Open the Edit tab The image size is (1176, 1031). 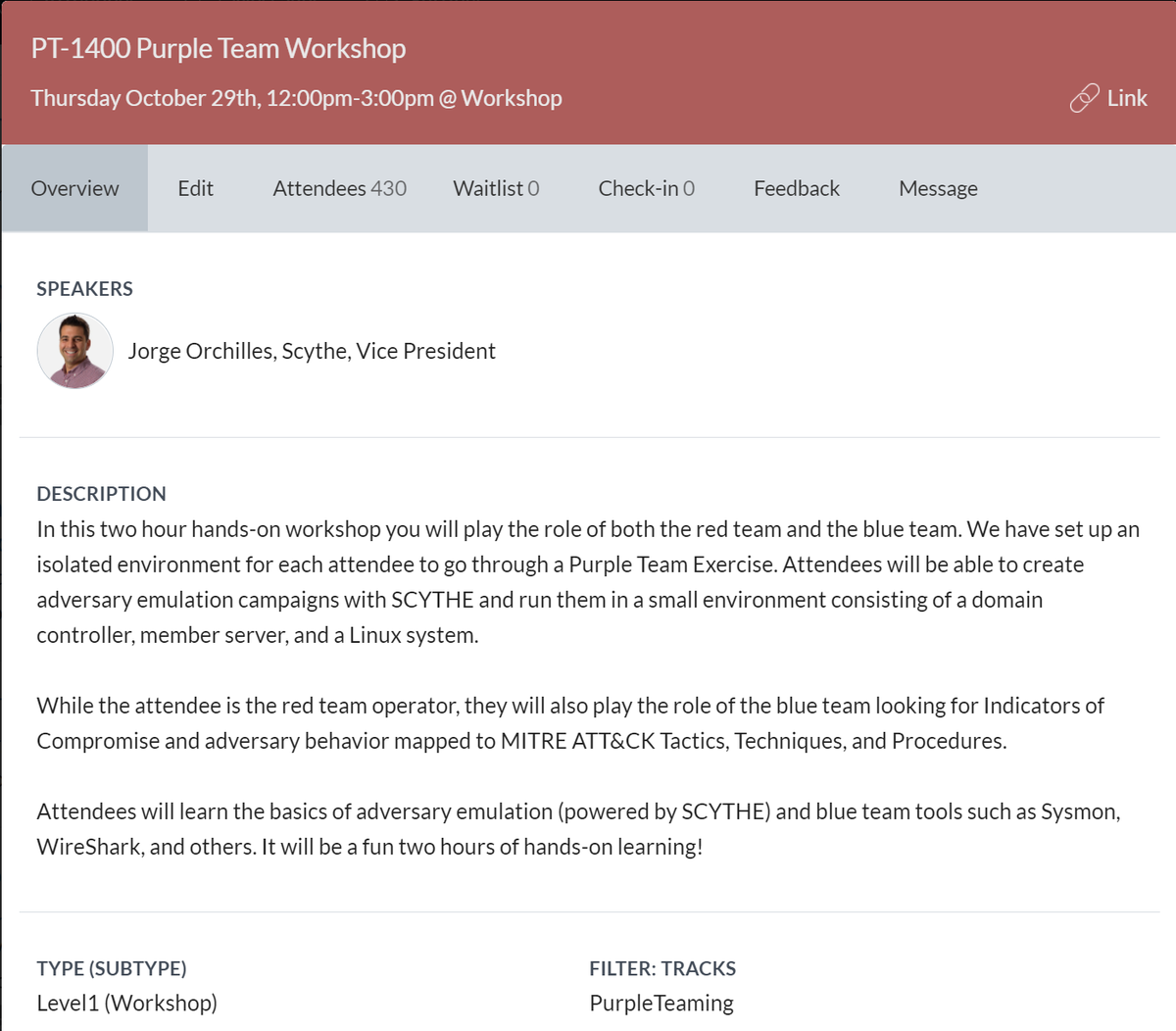(195, 188)
